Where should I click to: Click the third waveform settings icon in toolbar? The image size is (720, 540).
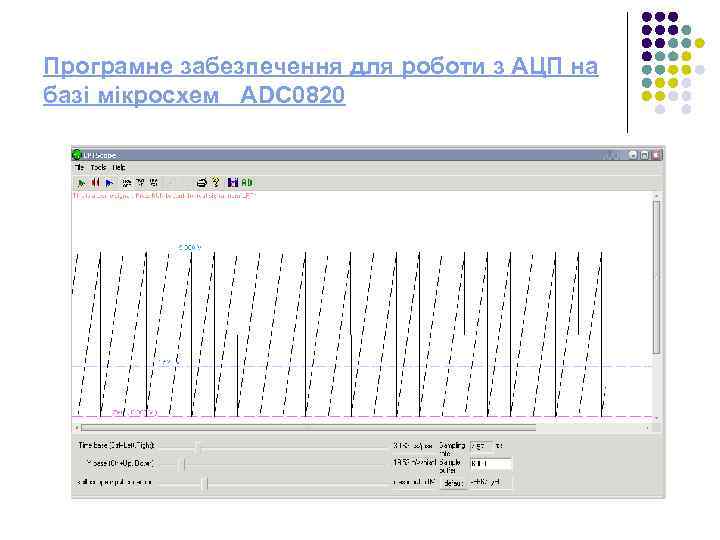click(154, 183)
